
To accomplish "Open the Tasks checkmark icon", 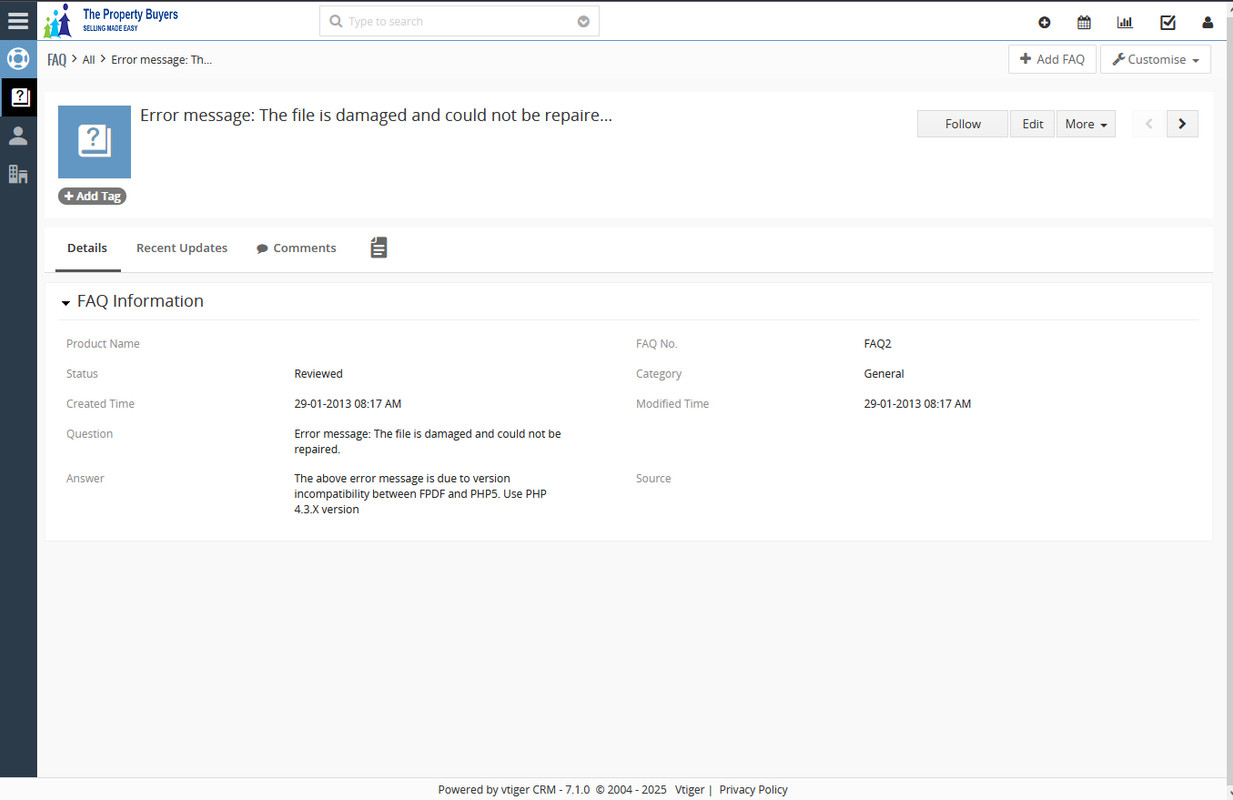I will 1167,22.
